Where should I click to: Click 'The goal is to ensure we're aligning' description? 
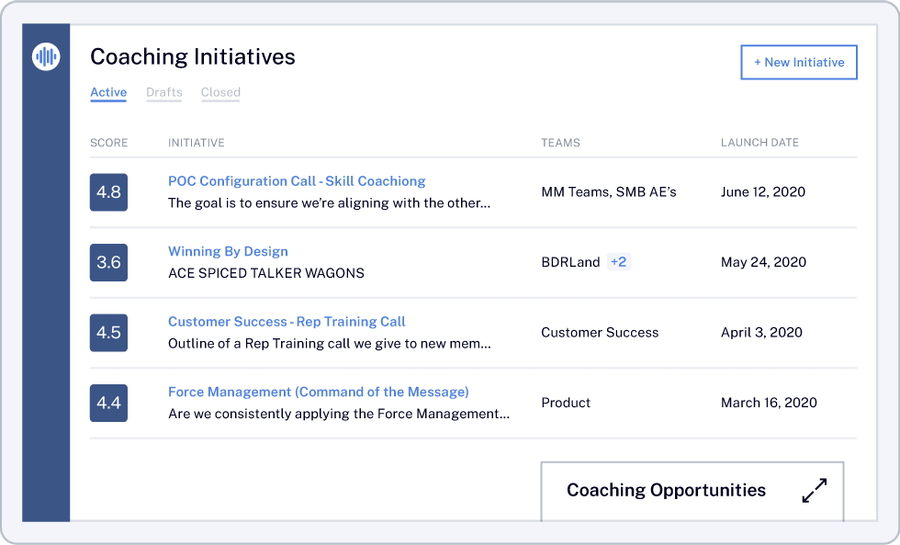pyautogui.click(x=329, y=203)
